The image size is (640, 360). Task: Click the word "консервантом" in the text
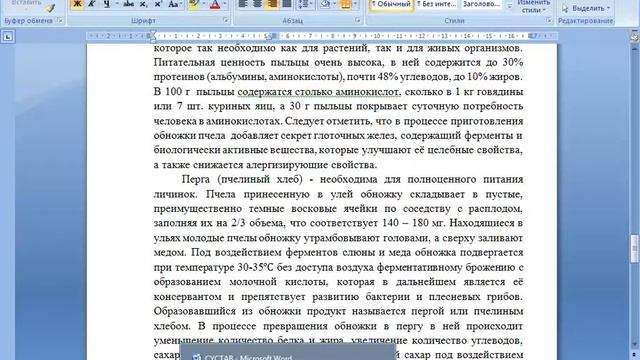(x=188, y=297)
